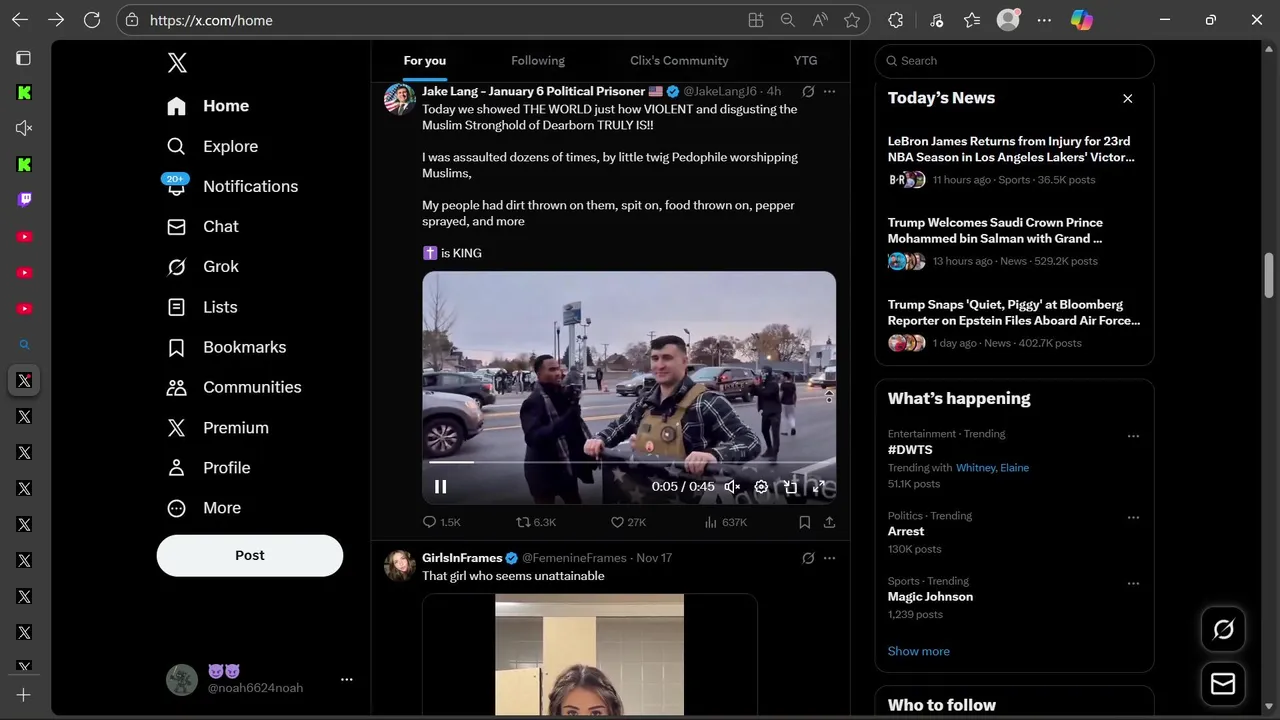Open Profile page

click(x=208, y=468)
